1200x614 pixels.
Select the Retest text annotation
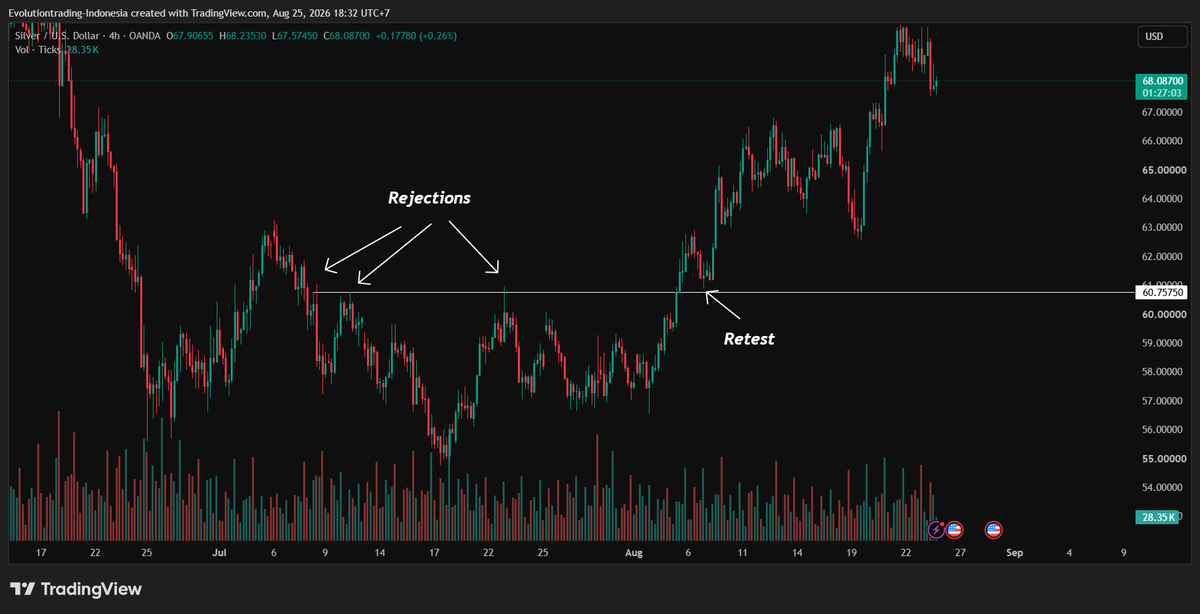(x=749, y=339)
